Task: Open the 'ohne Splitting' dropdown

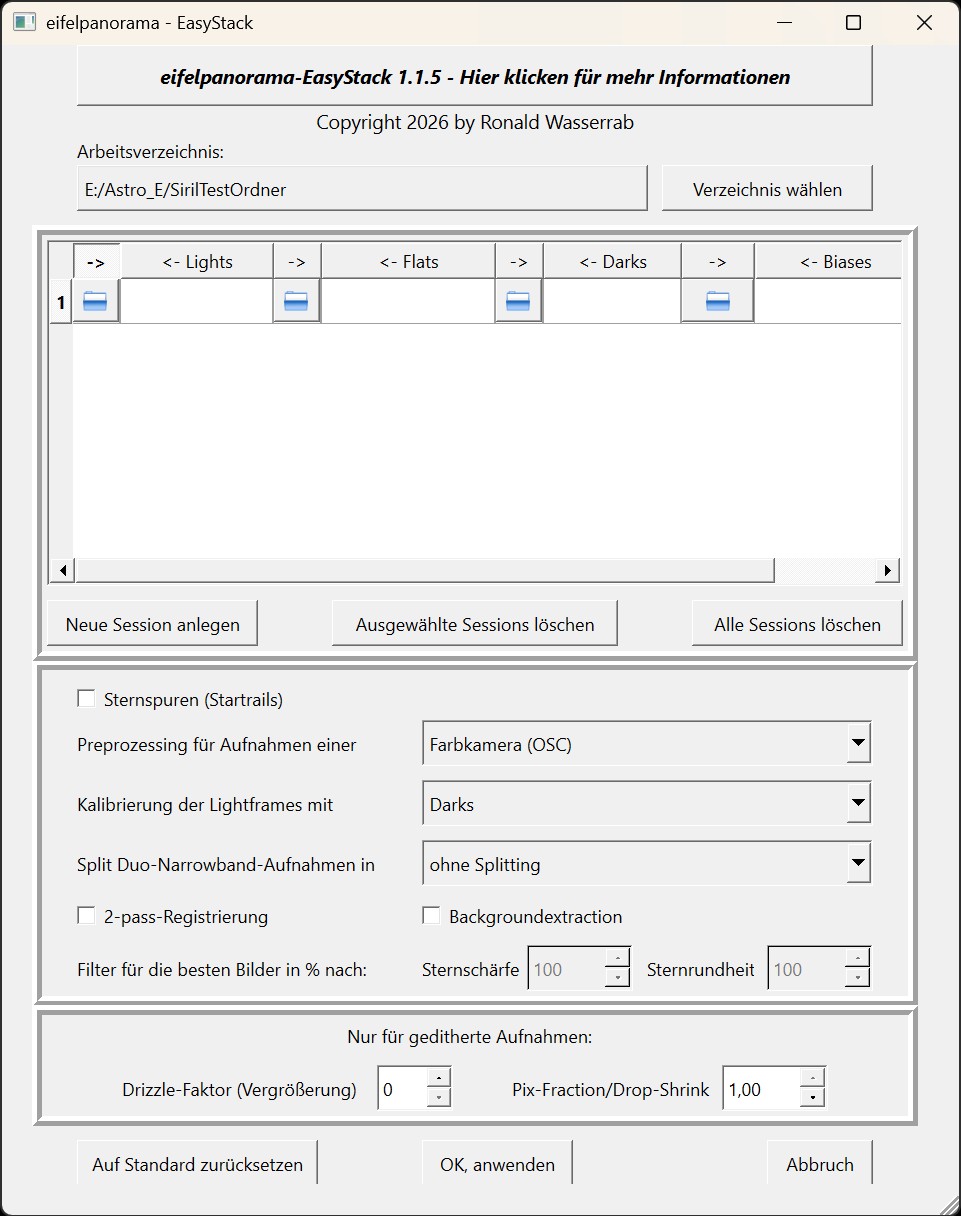Action: tap(857, 864)
